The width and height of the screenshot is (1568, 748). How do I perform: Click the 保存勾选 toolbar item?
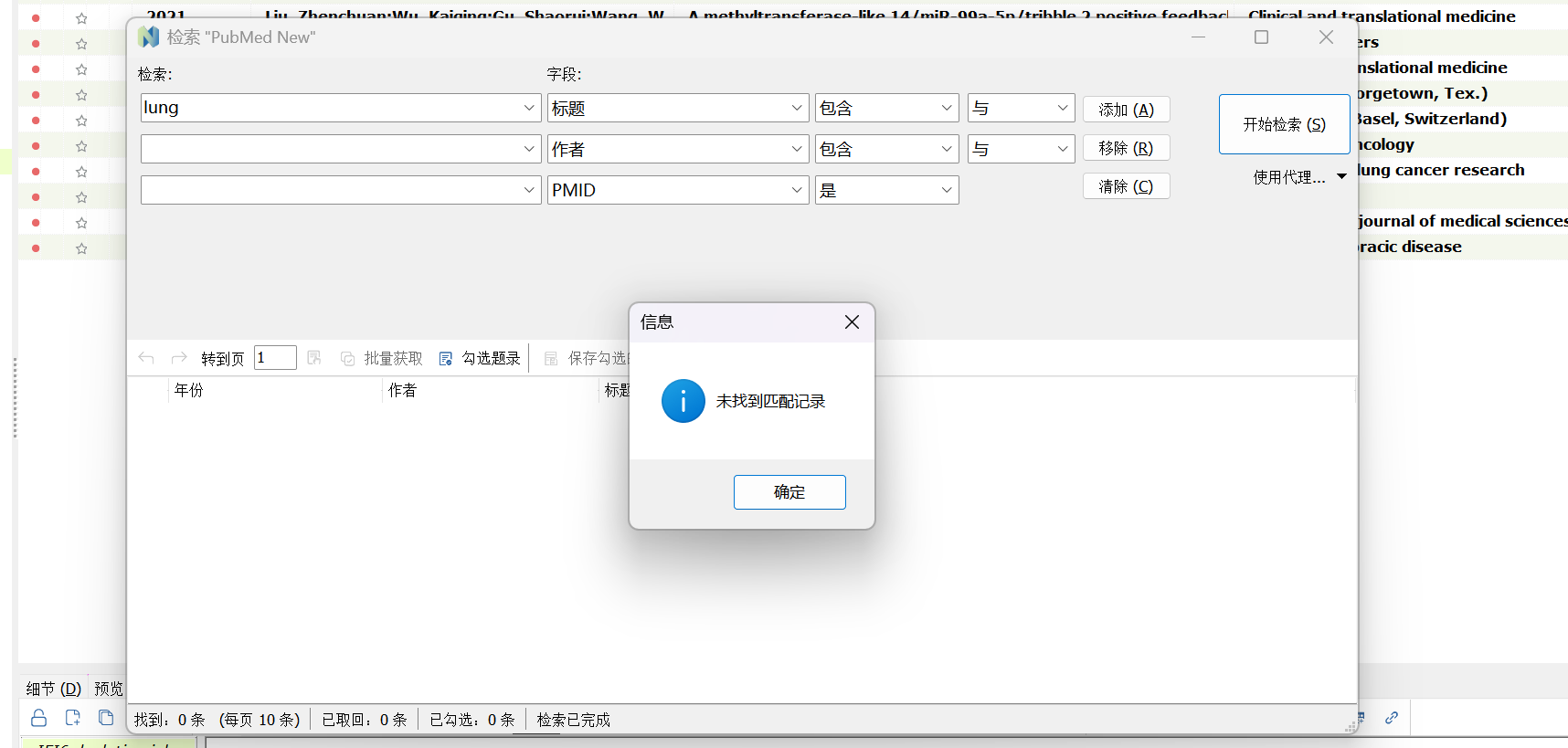pos(587,359)
